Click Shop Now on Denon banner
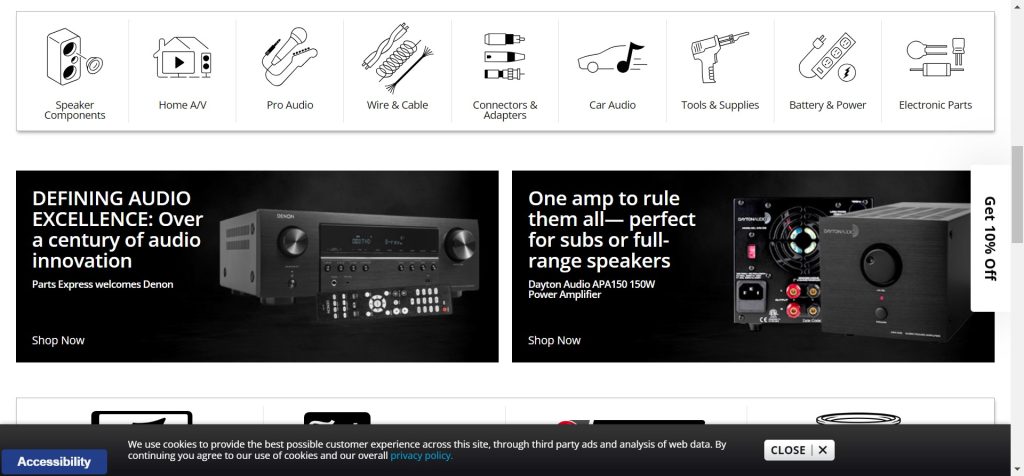This screenshot has height=476, width=1024. [x=58, y=340]
